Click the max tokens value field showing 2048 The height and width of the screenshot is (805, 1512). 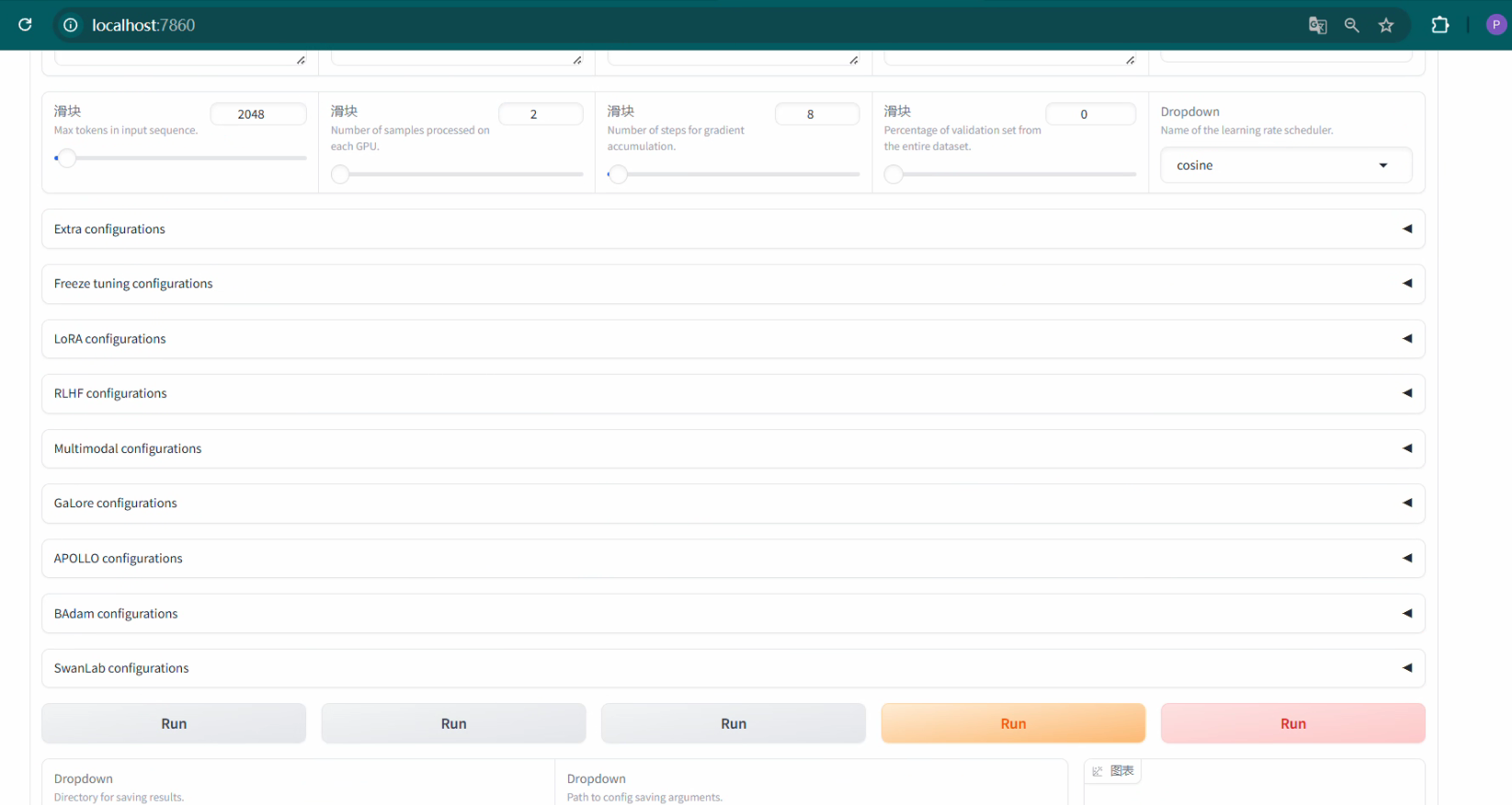click(x=258, y=114)
